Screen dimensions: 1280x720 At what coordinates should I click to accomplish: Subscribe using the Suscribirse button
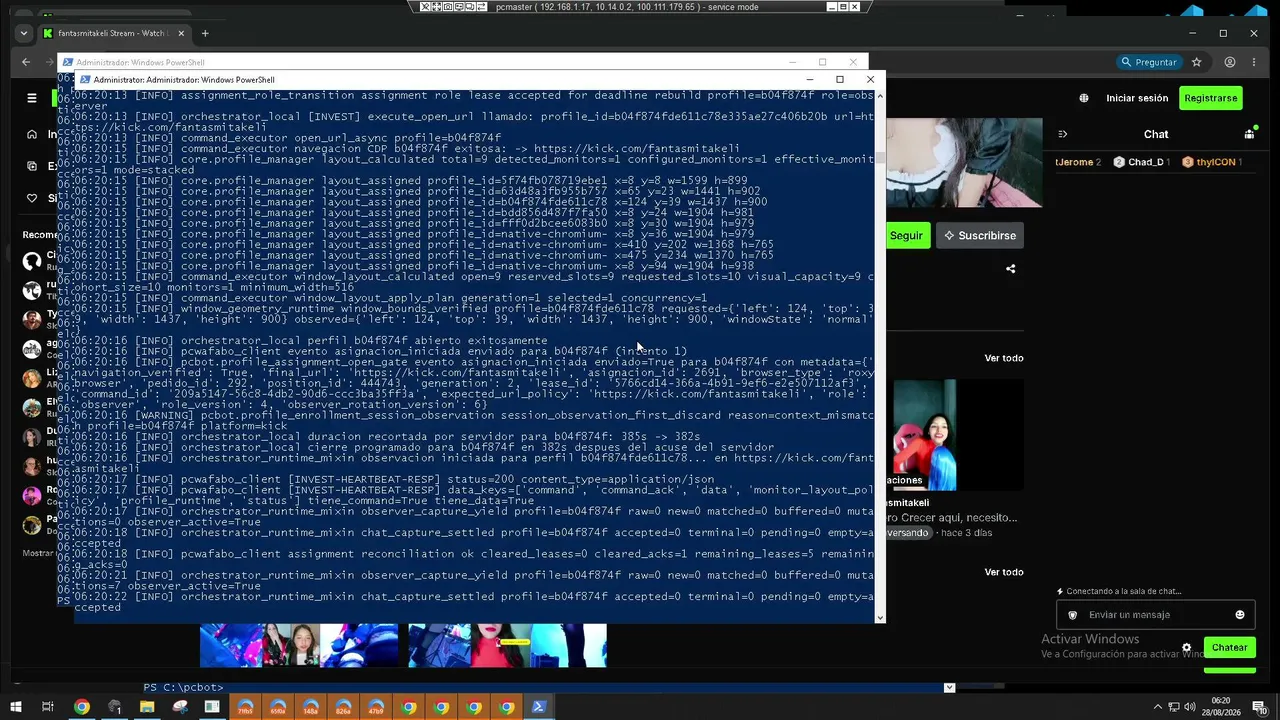pyautogui.click(x=980, y=236)
